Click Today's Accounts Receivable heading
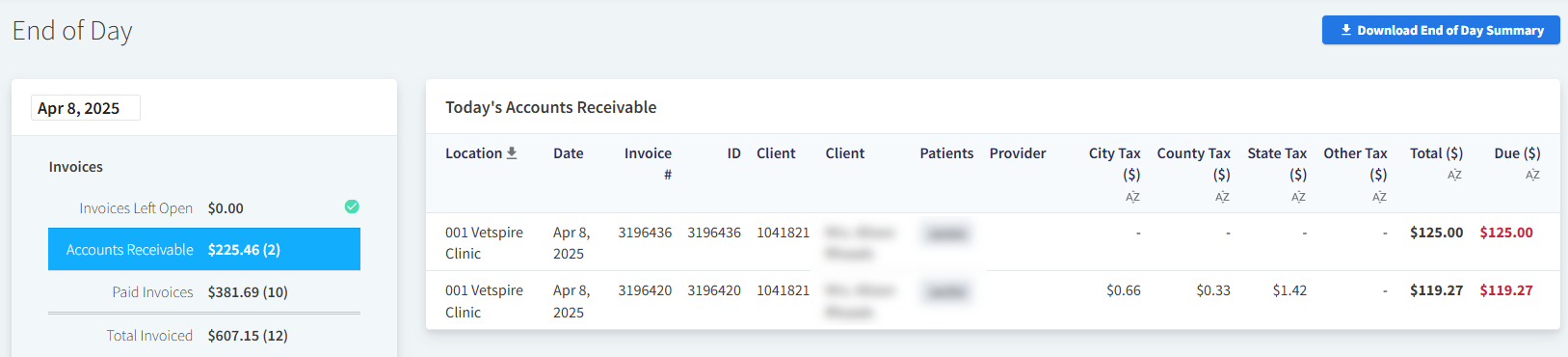 (x=550, y=107)
